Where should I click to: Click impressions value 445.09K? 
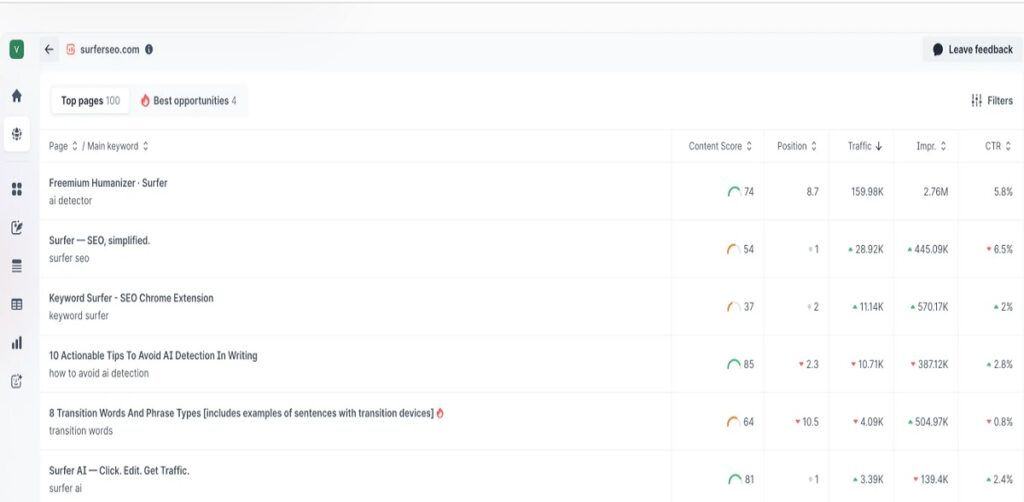931,249
